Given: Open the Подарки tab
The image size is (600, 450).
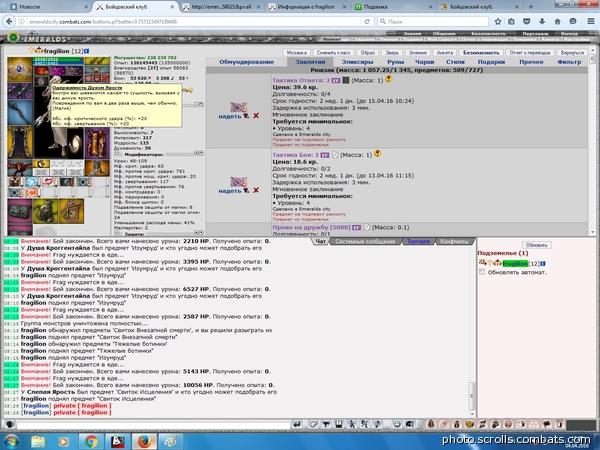Looking at the screenshot, I should (491, 62).
